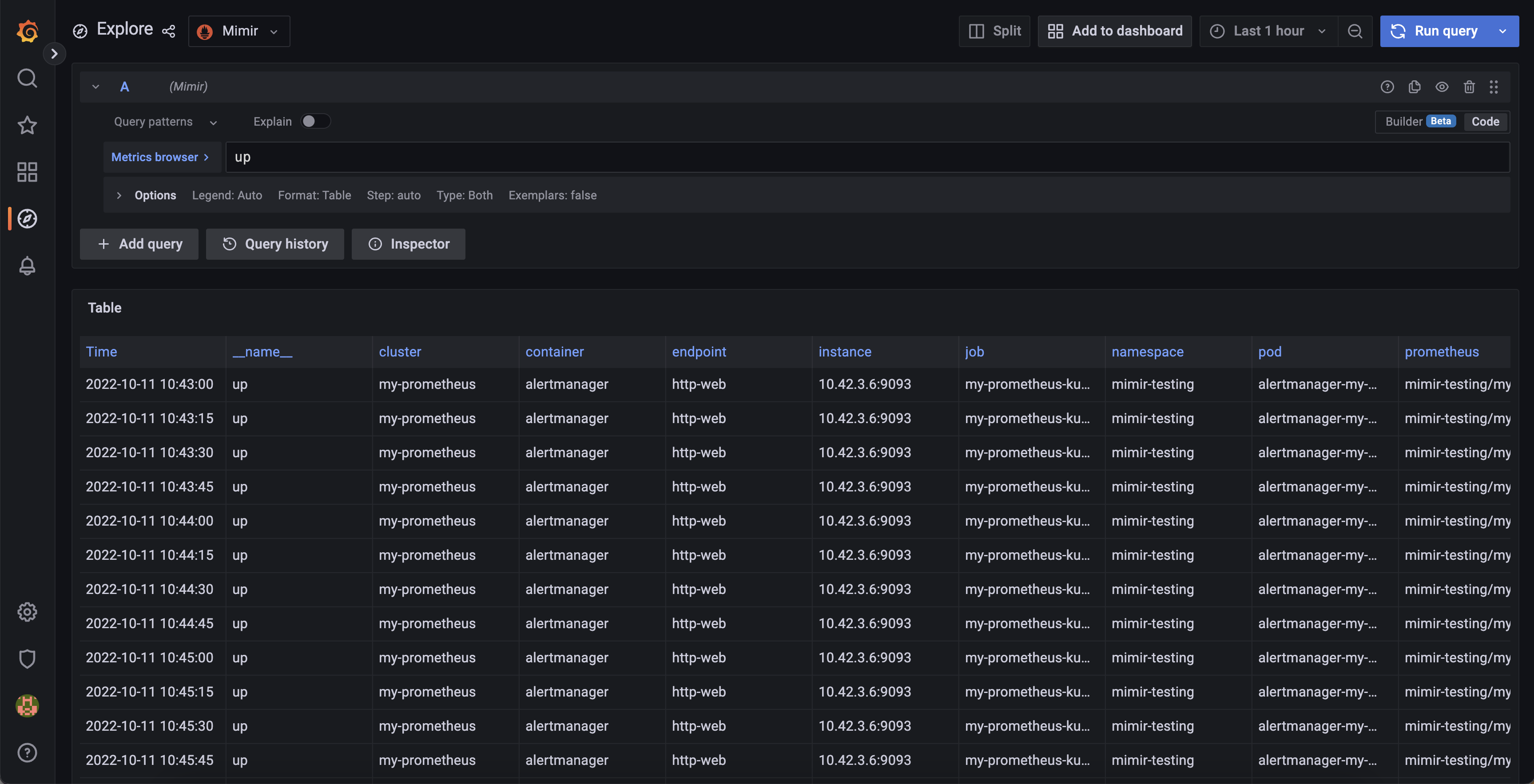Image resolution: width=1534 pixels, height=784 pixels.
Task: Open Grafana server admin shield icon
Action: pyautogui.click(x=27, y=658)
